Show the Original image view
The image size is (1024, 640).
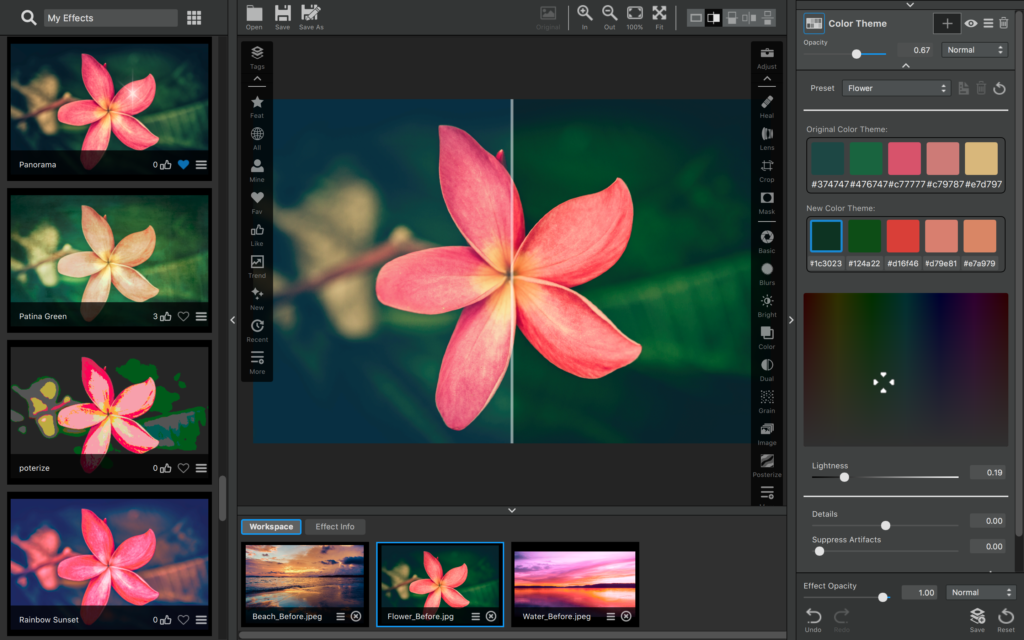[x=548, y=18]
